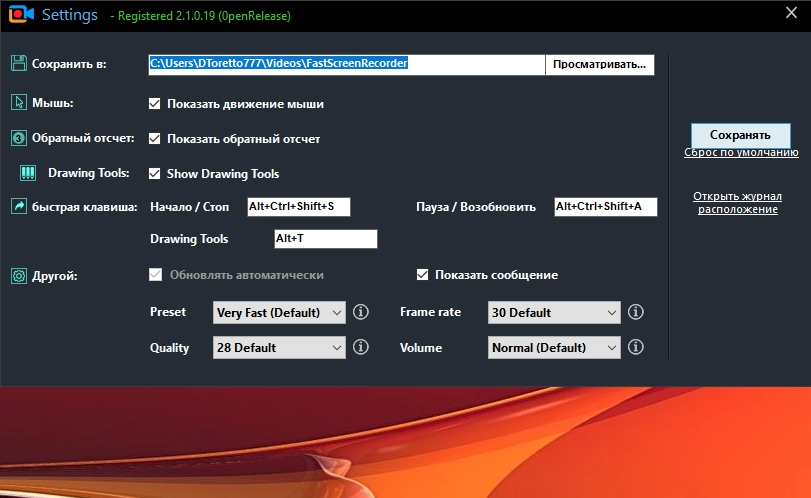811x498 pixels.
Task: Open info icon next to Frame rate
Action: pos(636,312)
